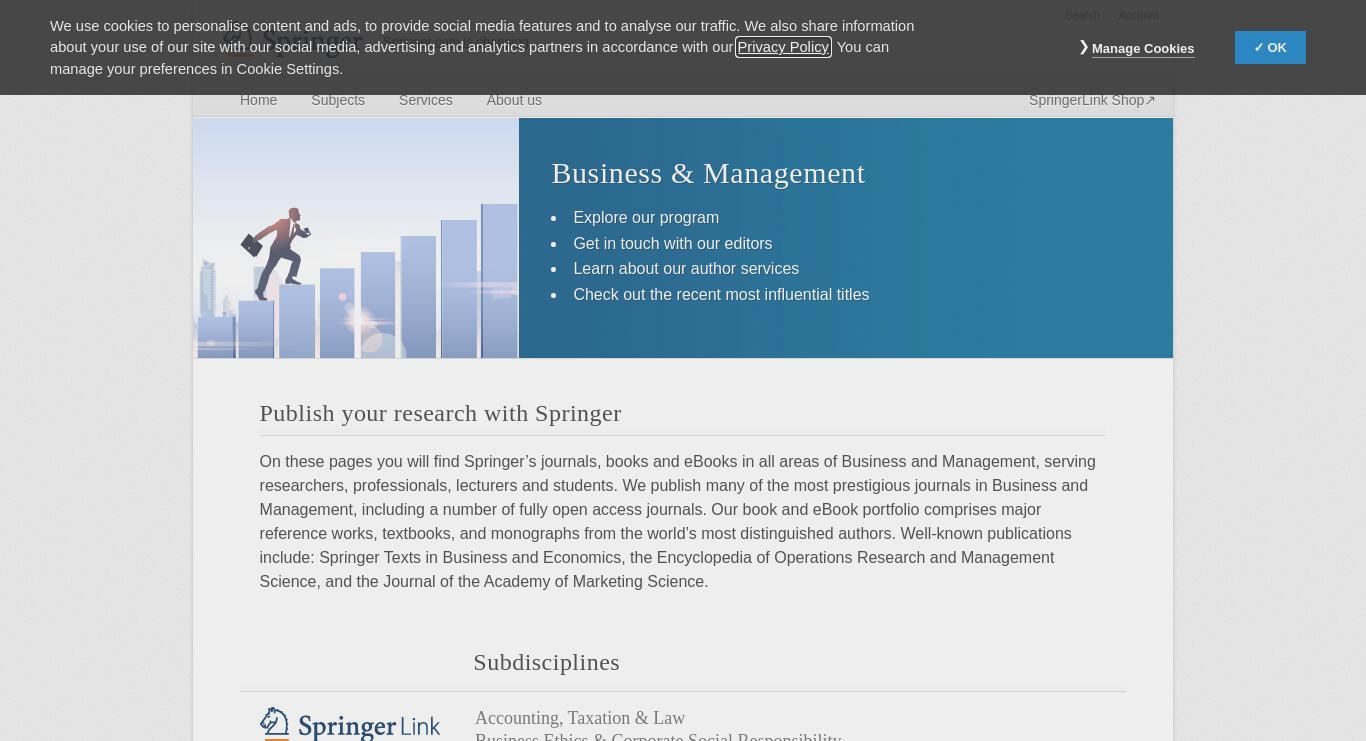
Task: Click the Springer Link logo
Action: [x=350, y=724]
